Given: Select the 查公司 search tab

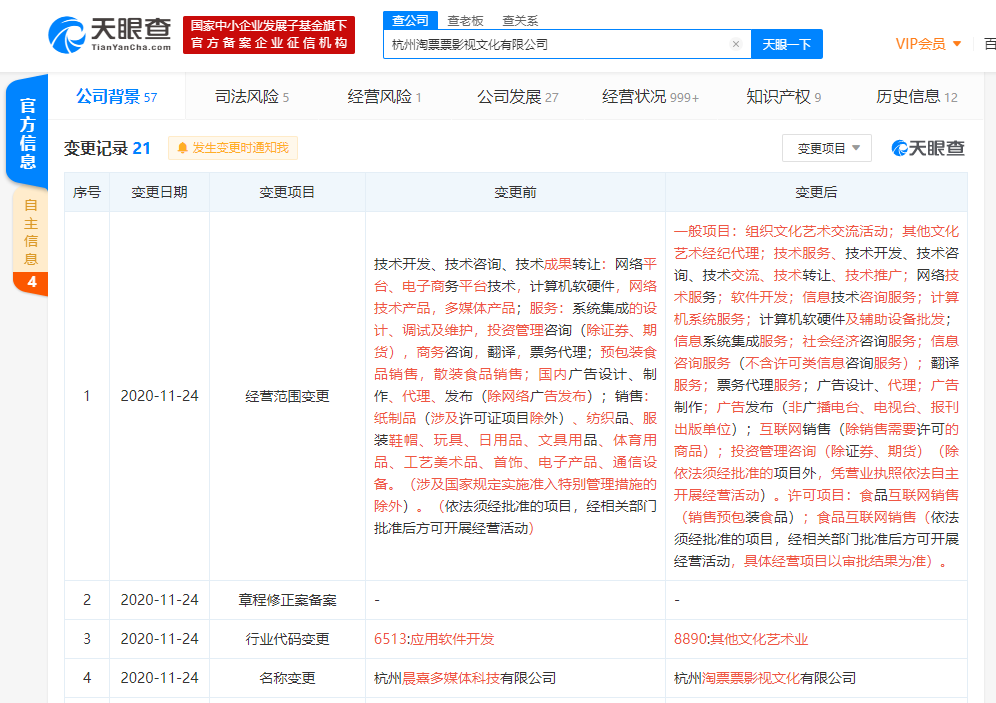Looking at the screenshot, I should click(x=410, y=20).
